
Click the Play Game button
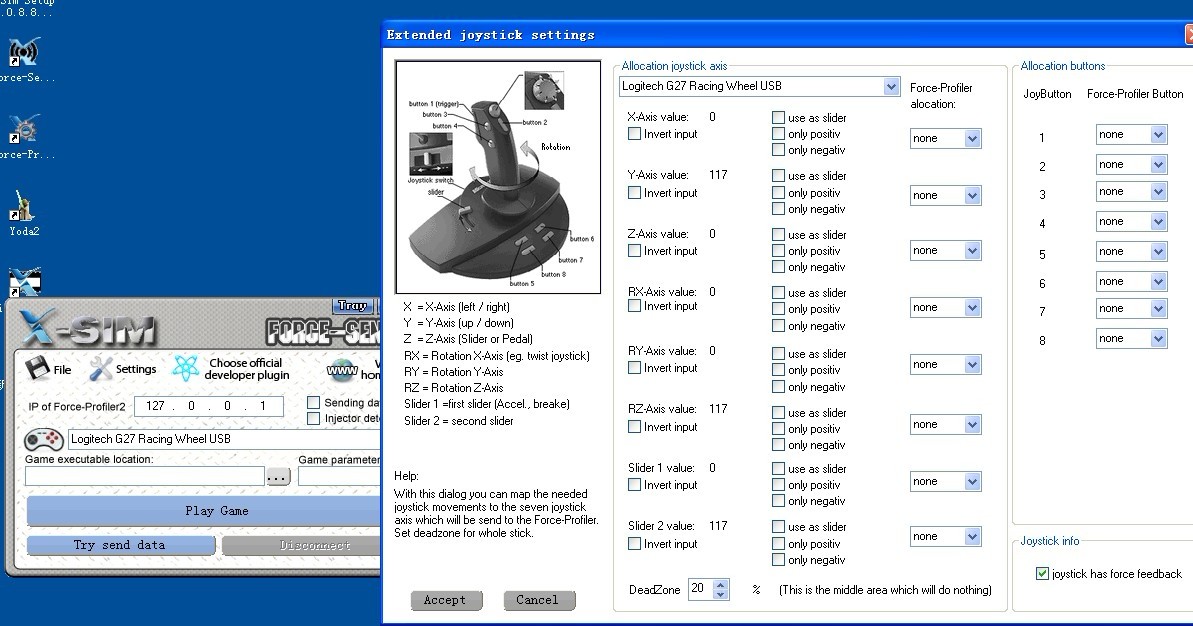204,511
